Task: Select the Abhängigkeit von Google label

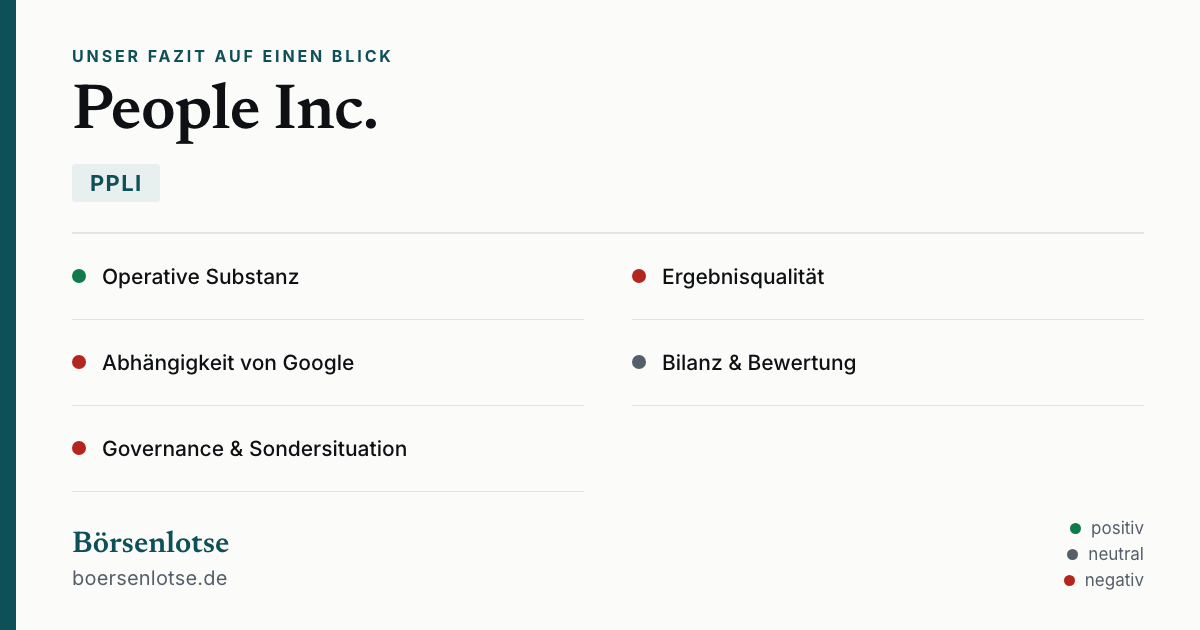Action: click(228, 363)
